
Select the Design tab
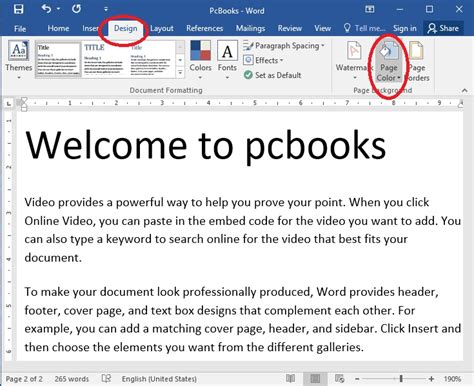[x=126, y=28]
